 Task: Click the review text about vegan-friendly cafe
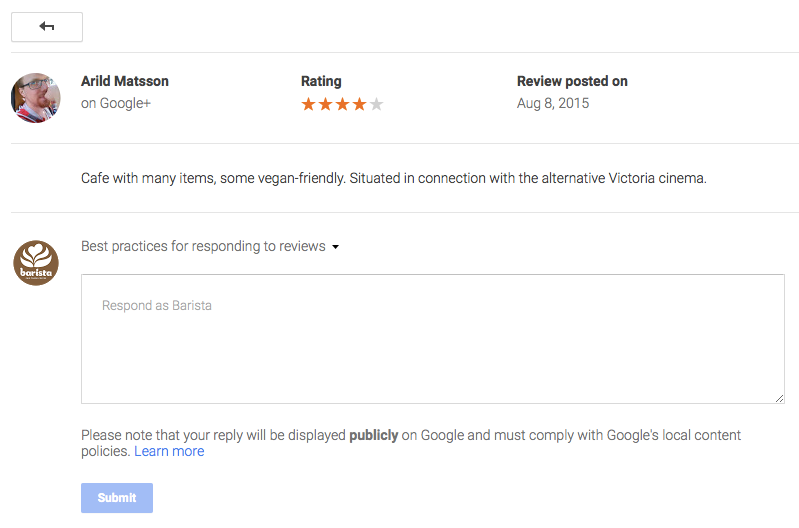[394, 178]
